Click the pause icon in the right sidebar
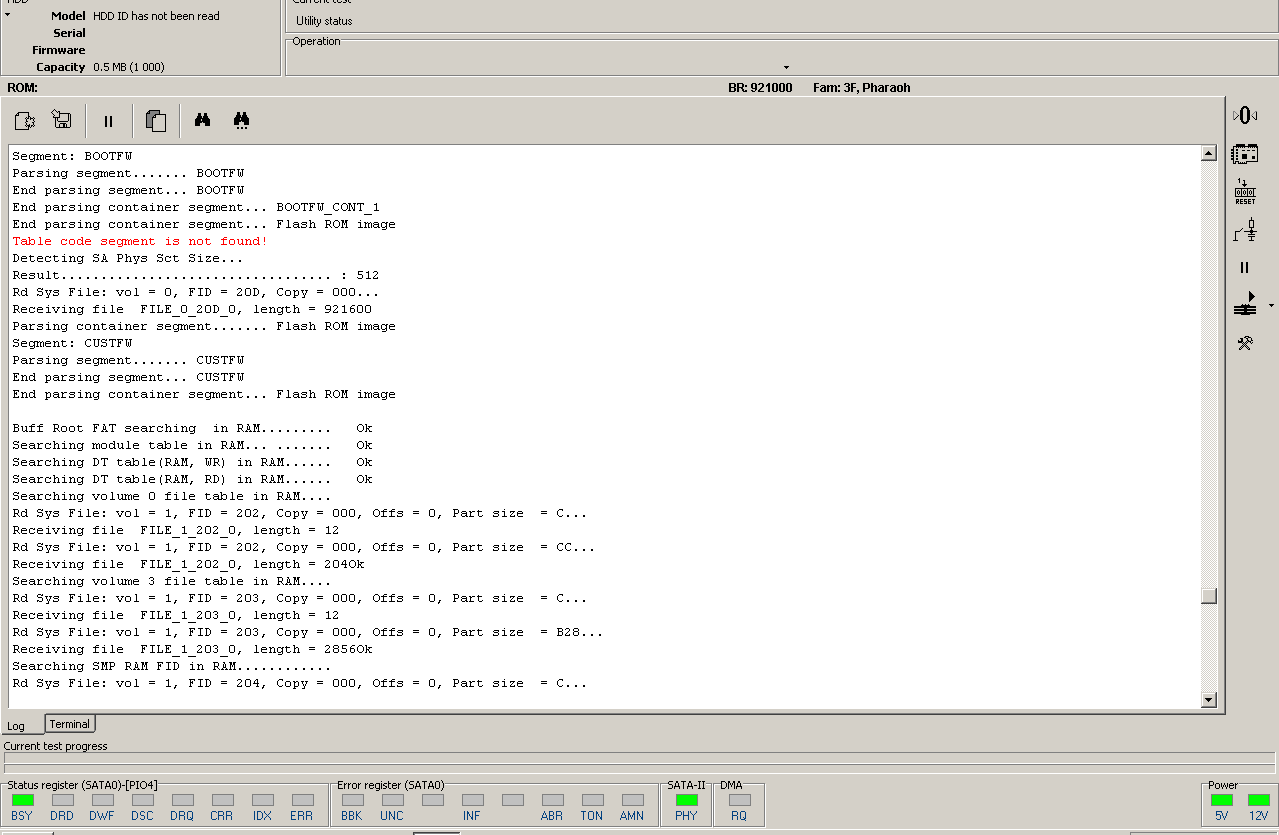Screen dimensions: 1279x835 [x=1245, y=268]
